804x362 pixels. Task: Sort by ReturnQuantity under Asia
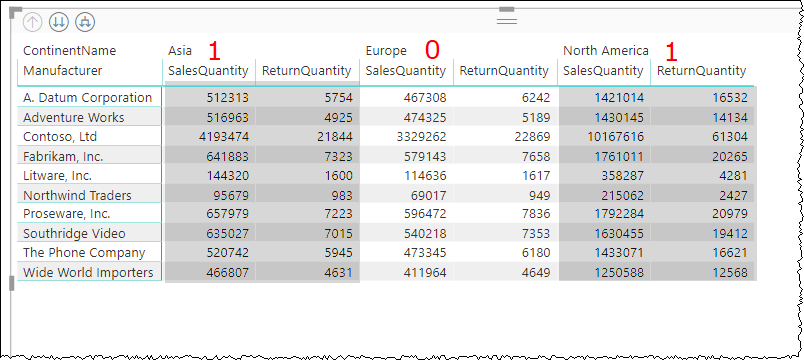tap(307, 70)
